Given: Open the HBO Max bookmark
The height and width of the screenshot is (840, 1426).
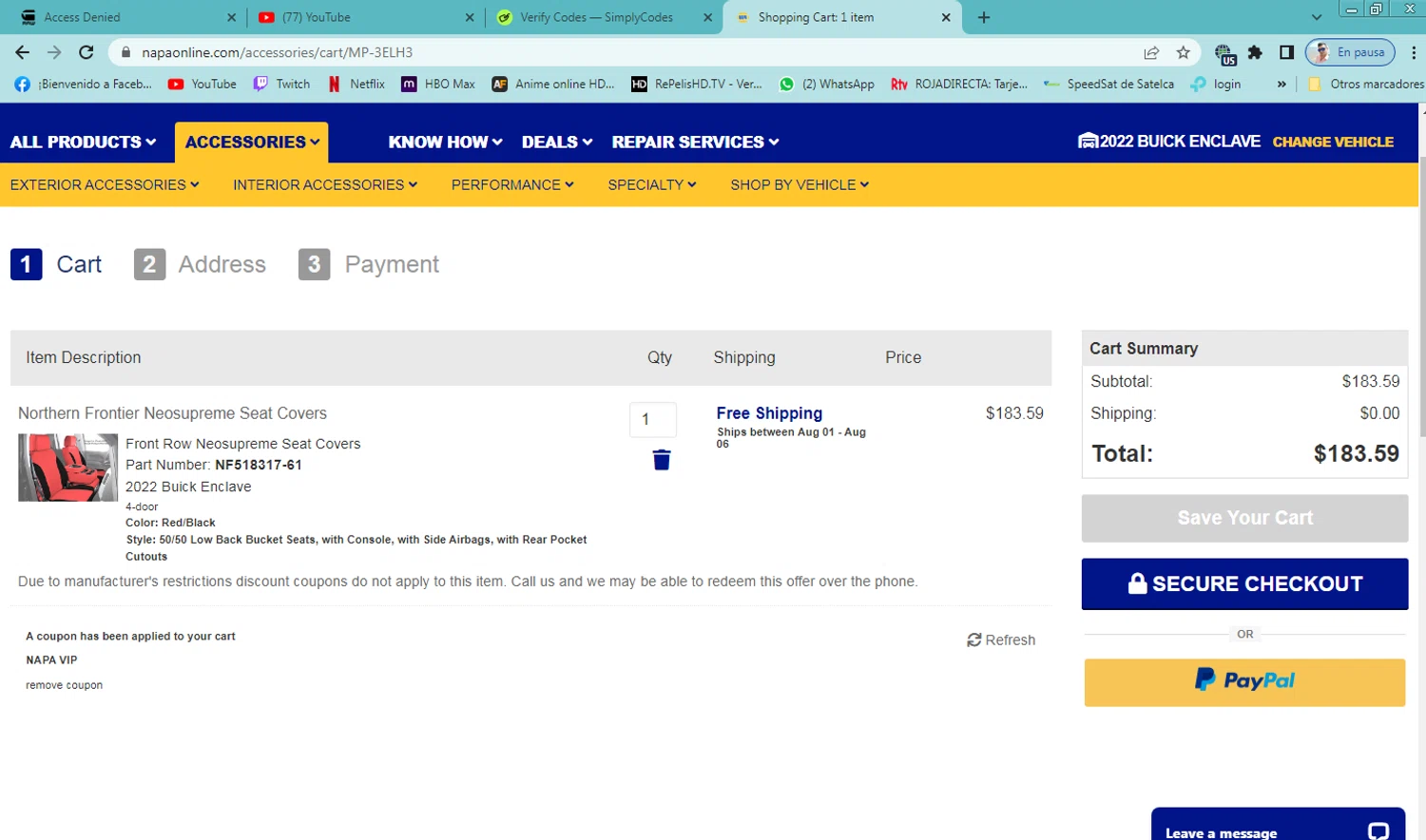Looking at the screenshot, I should pyautogui.click(x=437, y=84).
